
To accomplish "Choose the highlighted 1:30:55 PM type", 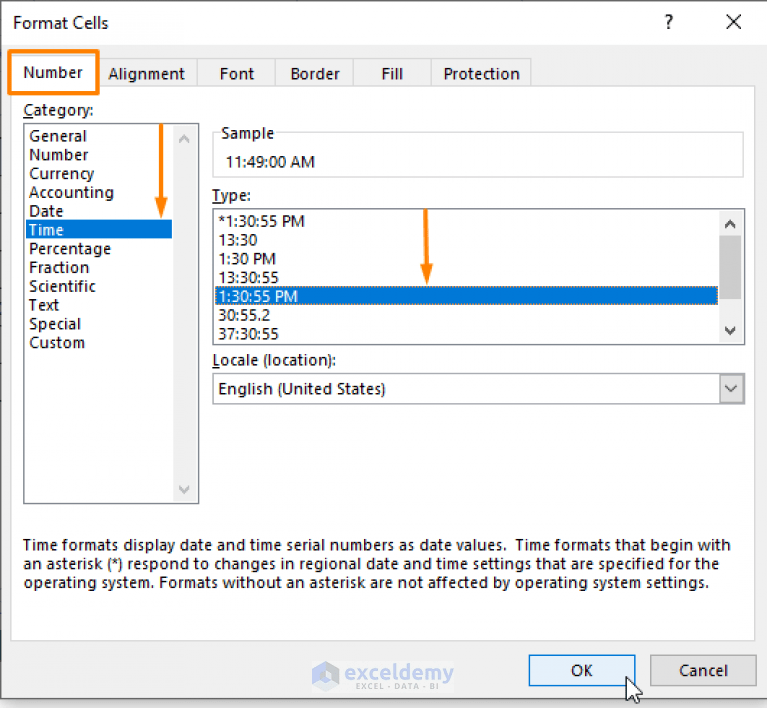I will click(467, 296).
